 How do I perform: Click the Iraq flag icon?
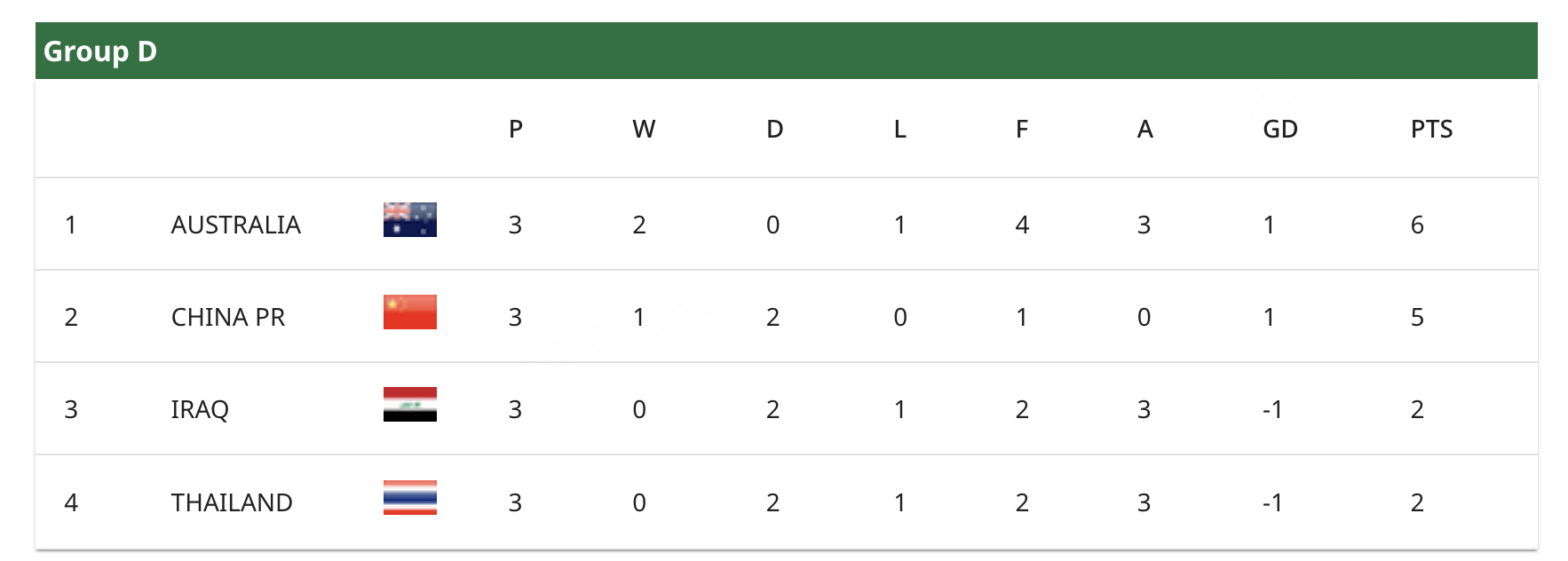click(x=409, y=404)
